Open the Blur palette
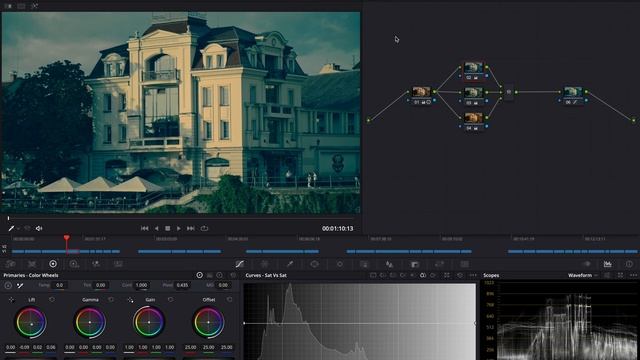The height and width of the screenshot is (360, 640). point(389,264)
